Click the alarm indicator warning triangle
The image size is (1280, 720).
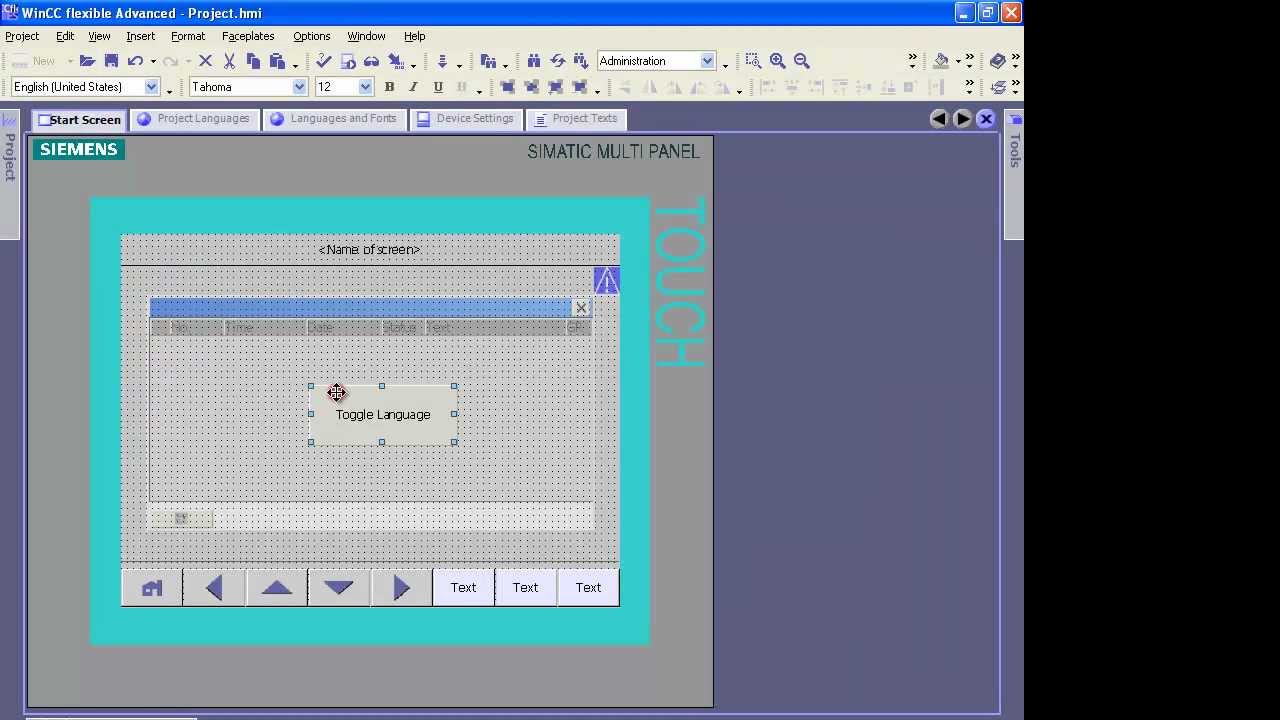pos(607,281)
